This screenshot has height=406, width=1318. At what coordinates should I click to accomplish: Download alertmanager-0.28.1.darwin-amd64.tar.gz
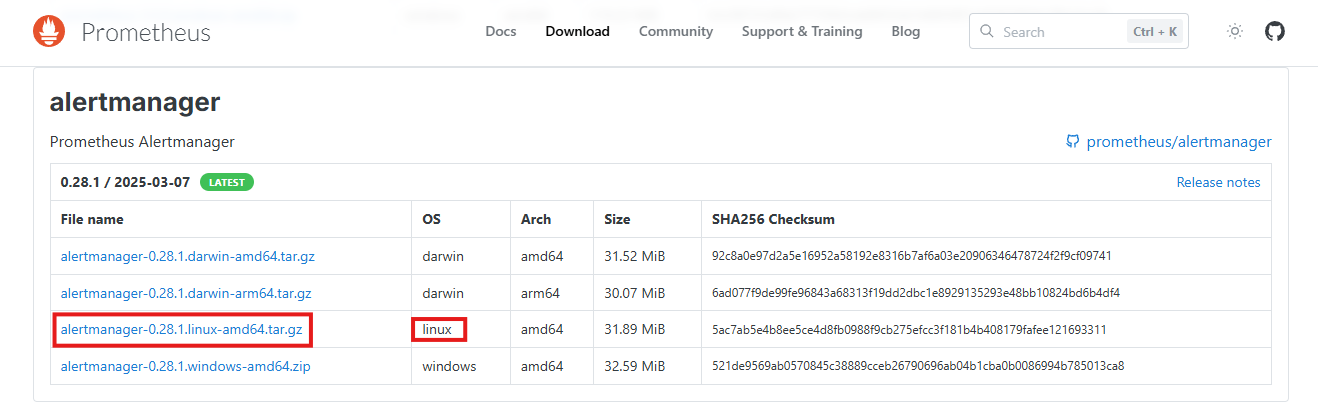point(188,256)
